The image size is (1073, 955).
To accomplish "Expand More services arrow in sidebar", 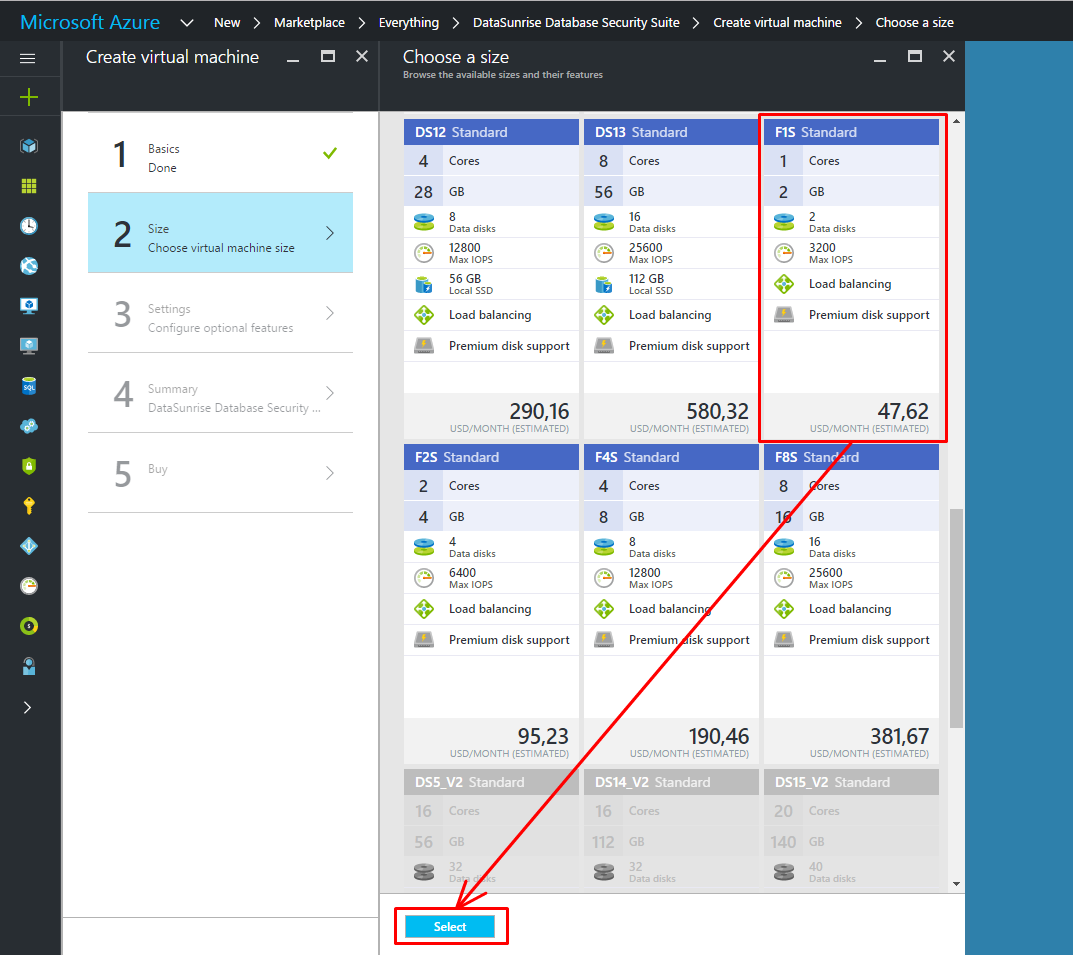I will (27, 707).
